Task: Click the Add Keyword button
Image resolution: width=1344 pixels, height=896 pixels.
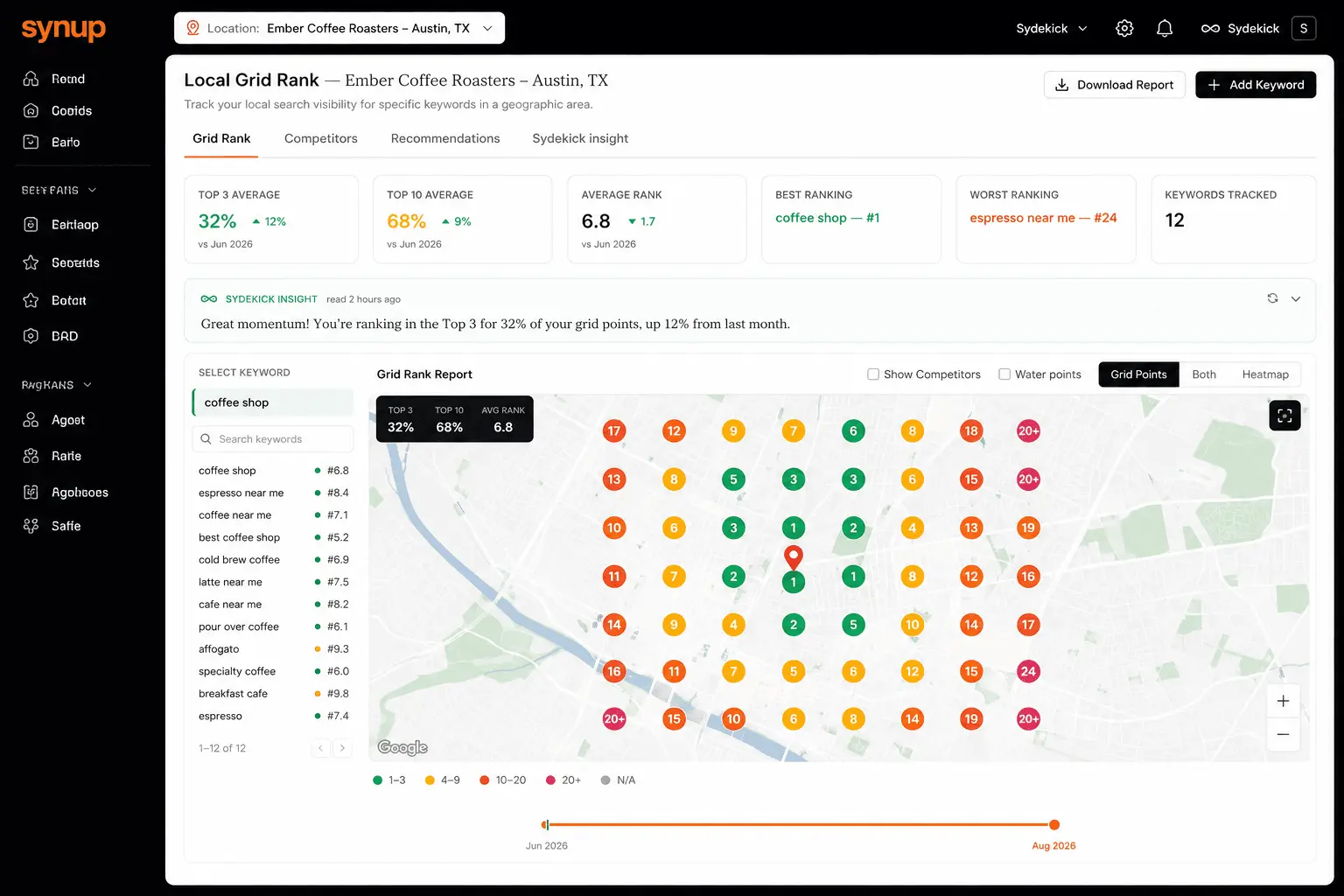Action: coord(1256,85)
